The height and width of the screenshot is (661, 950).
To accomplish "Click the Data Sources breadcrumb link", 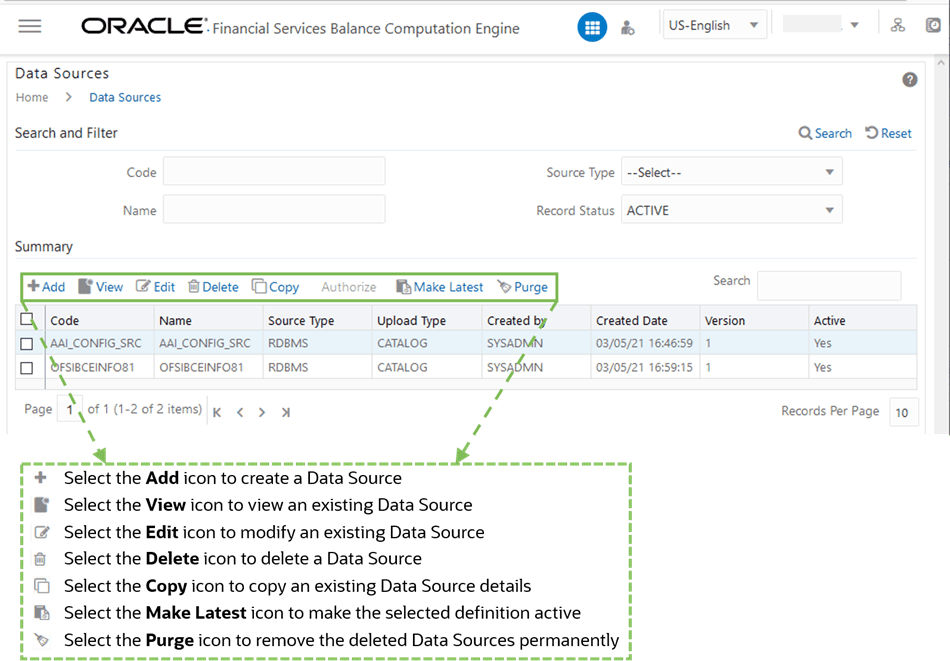I will click(125, 98).
